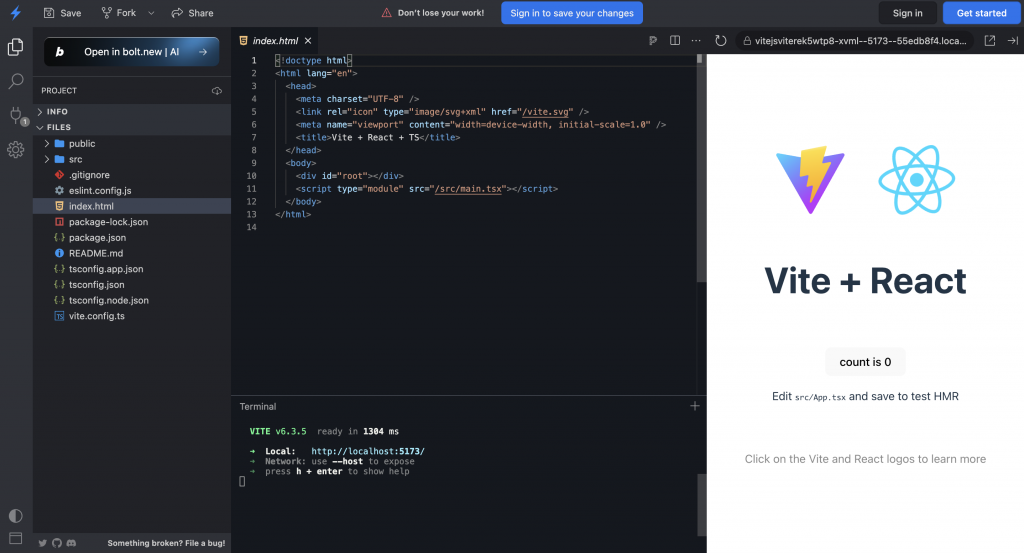Open vite.config.ts file
This screenshot has height=553, width=1024.
click(x=132, y=316)
